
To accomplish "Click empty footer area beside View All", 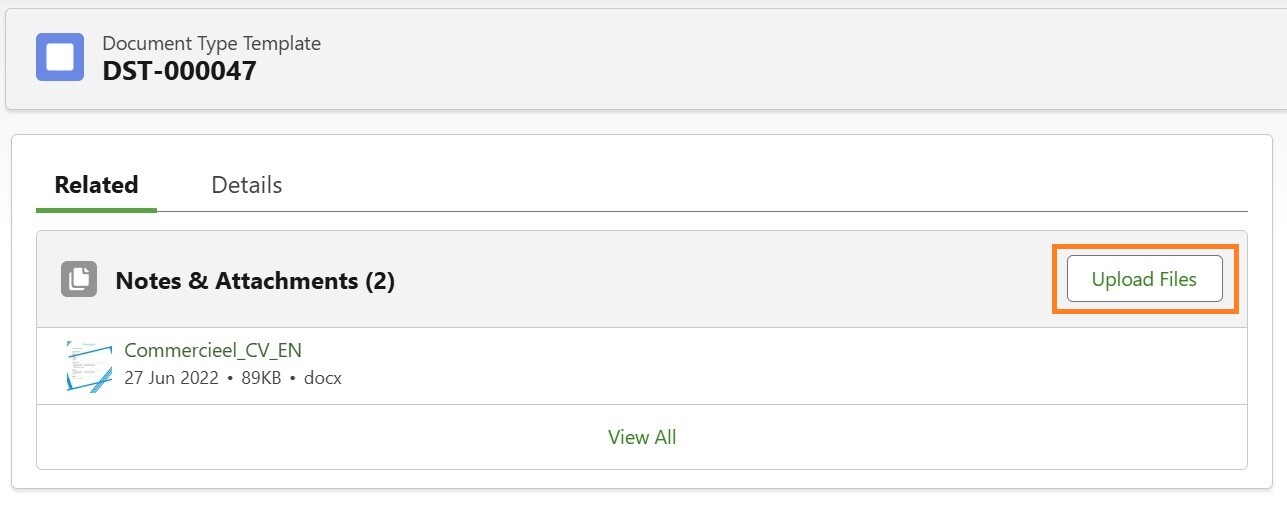I will [950, 437].
